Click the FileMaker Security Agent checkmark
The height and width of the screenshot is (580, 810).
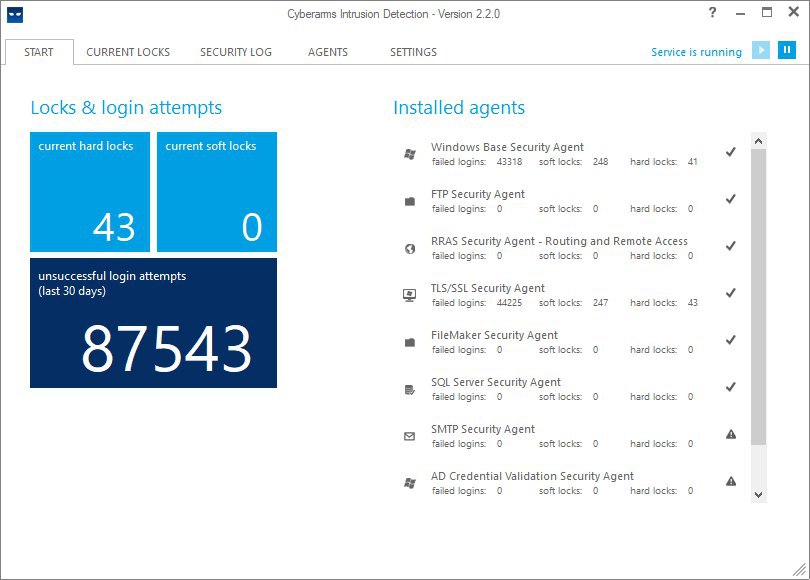click(730, 340)
